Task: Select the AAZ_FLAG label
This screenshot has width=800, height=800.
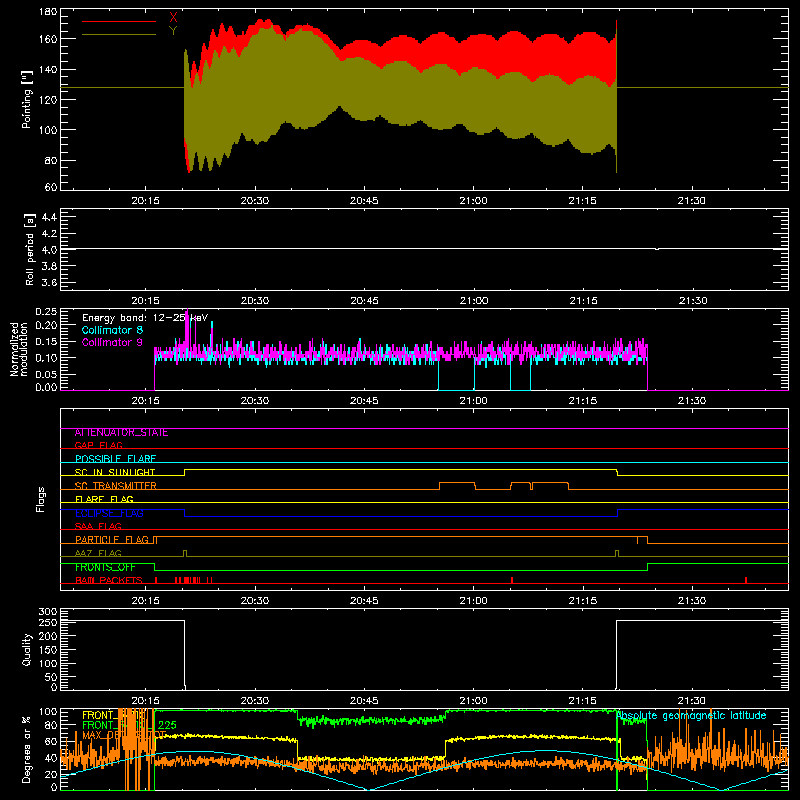Action: [98, 553]
